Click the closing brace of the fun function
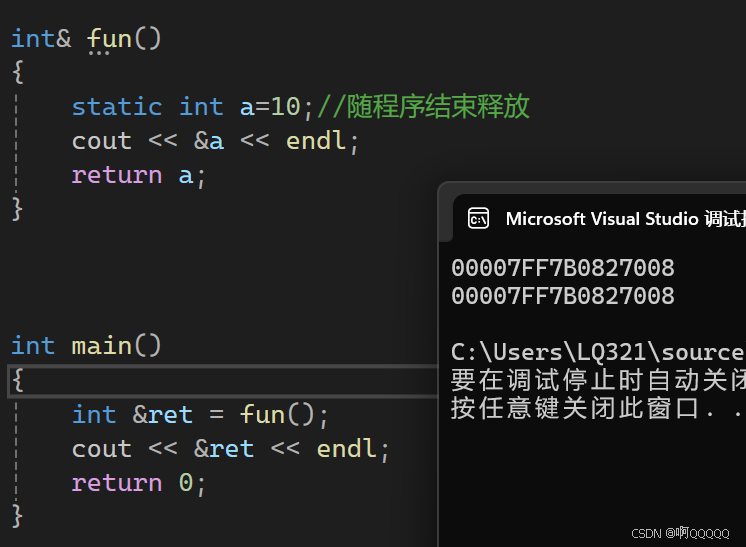This screenshot has height=547, width=746. [x=17, y=208]
